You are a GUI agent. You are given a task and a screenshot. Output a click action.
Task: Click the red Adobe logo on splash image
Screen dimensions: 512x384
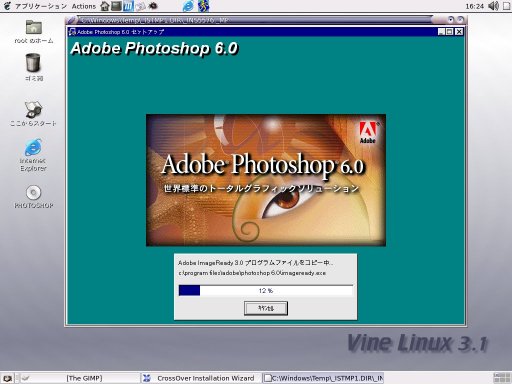[368, 132]
